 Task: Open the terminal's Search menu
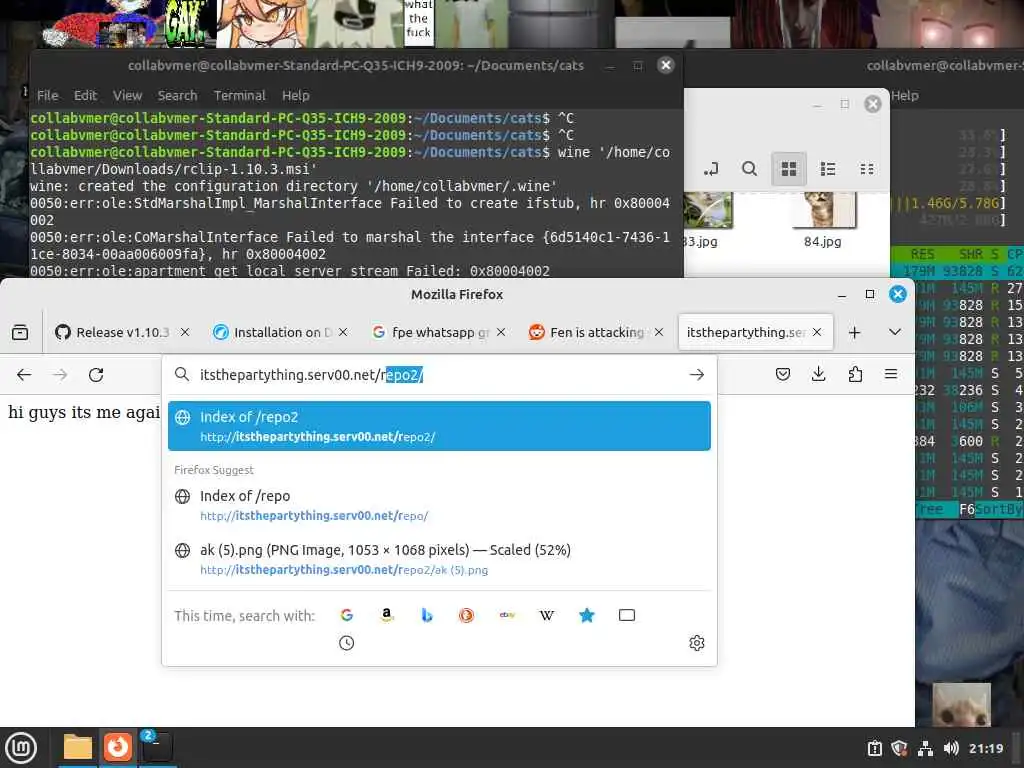tap(177, 95)
